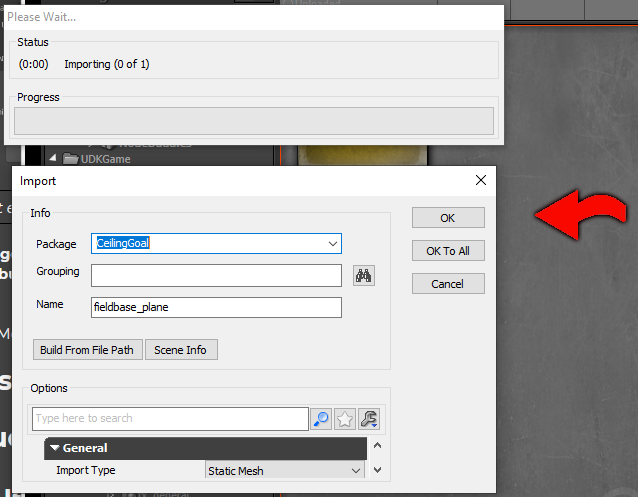This screenshot has width=638, height=497.
Task: Cancel the Import dialog
Action: [448, 284]
